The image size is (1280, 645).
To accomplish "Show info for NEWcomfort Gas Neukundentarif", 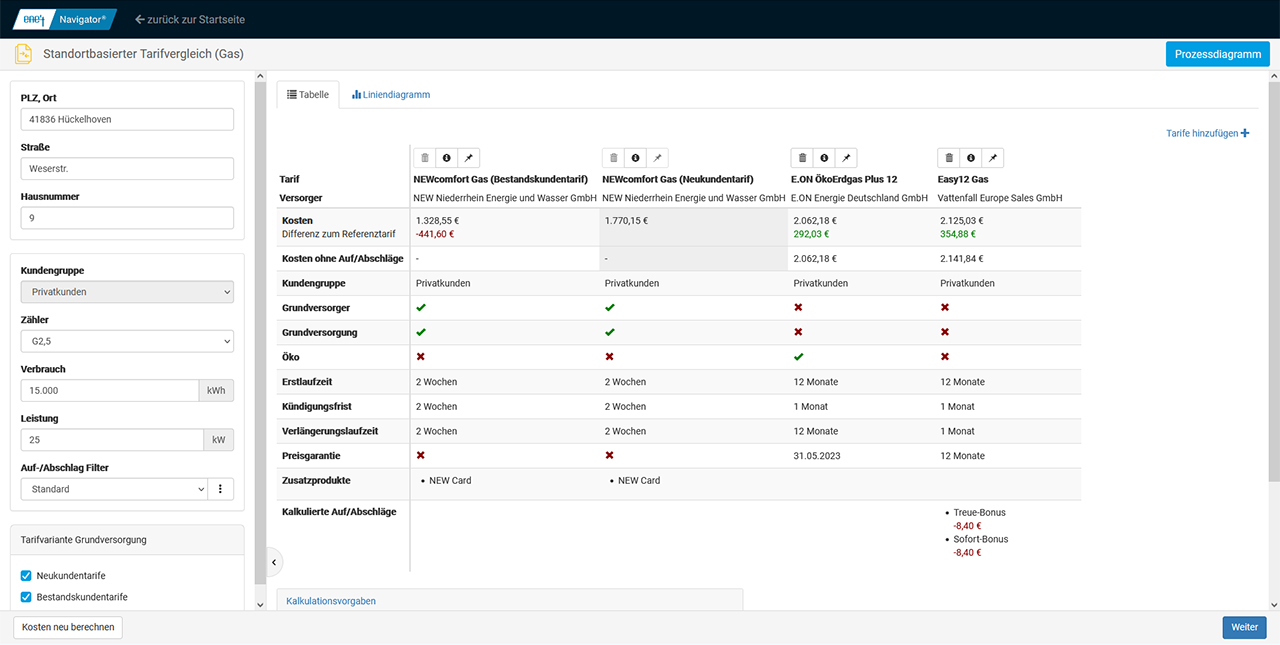I will [x=635, y=158].
